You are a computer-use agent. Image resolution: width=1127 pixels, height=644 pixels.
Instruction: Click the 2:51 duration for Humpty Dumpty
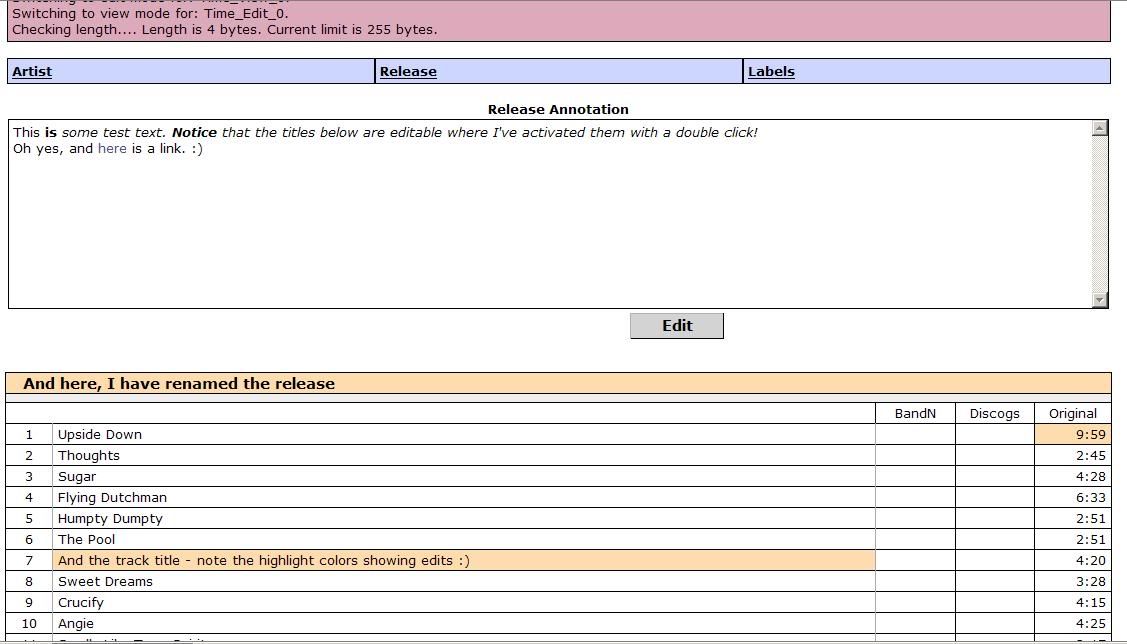[x=1090, y=518]
